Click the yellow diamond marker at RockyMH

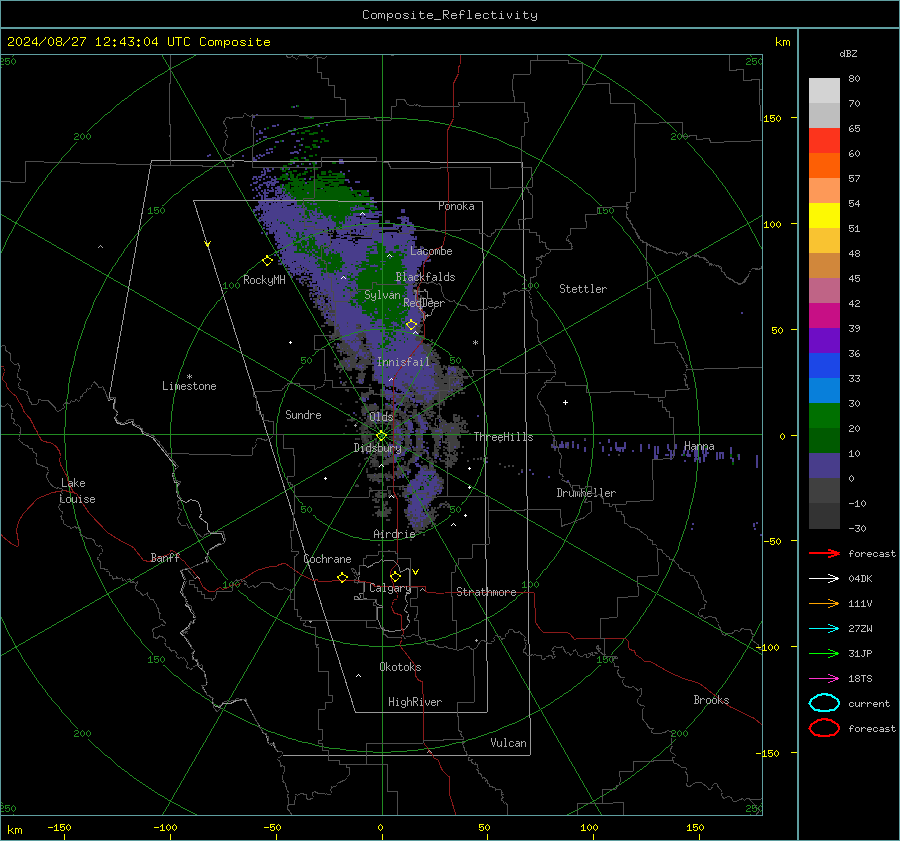point(267,261)
